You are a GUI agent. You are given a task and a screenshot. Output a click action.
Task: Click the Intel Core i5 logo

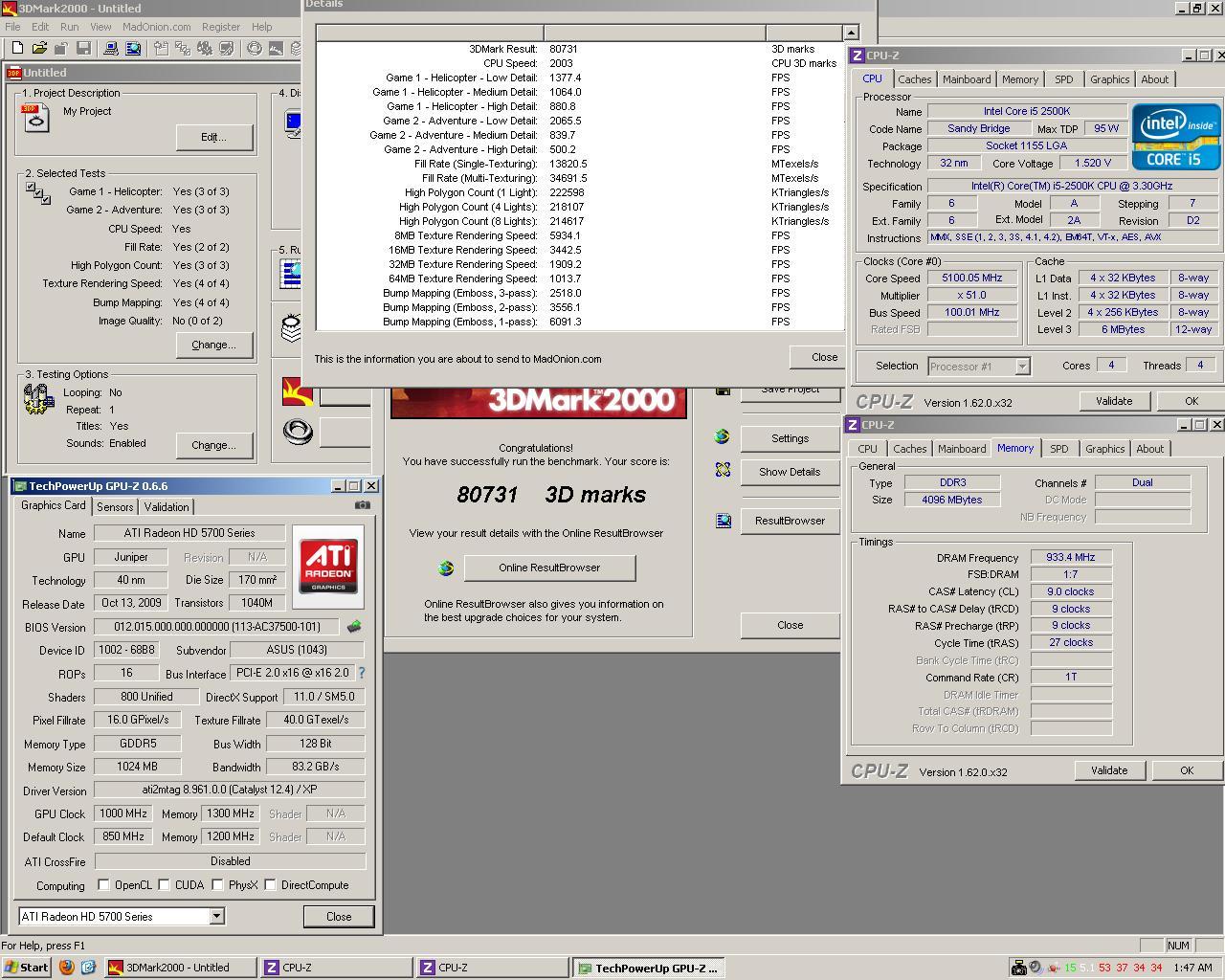1176,137
